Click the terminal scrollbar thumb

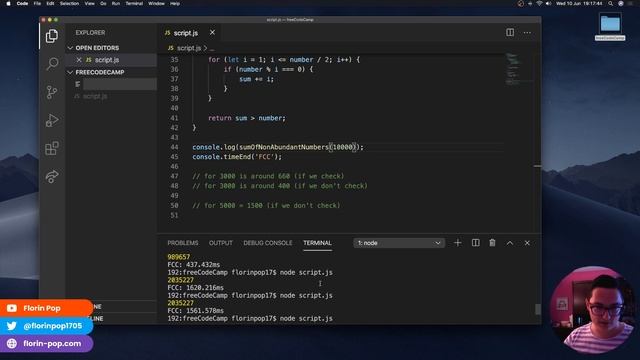(x=538, y=309)
